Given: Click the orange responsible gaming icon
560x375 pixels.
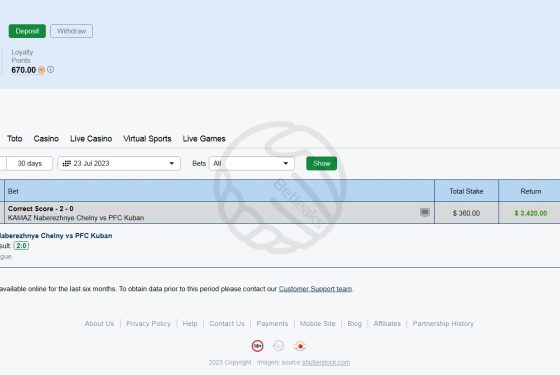Looking at the screenshot, I should pyautogui.click(x=300, y=346).
